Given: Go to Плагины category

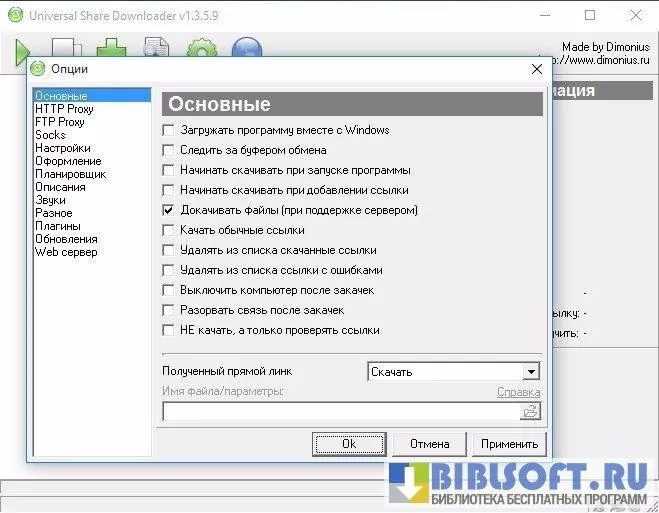Looking at the screenshot, I should [x=58, y=226].
